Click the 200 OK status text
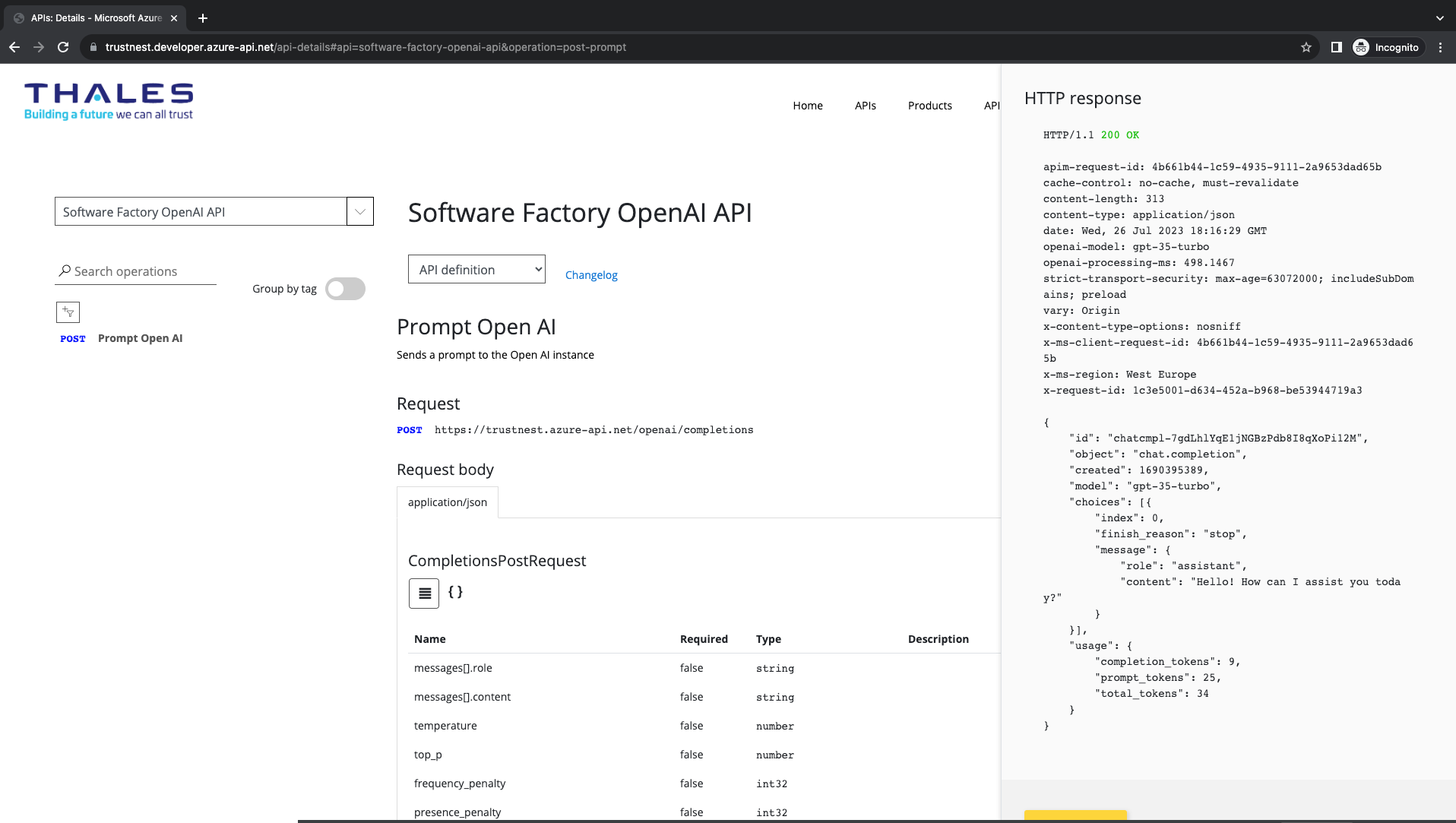The width and height of the screenshot is (1456, 823). coord(1120,135)
